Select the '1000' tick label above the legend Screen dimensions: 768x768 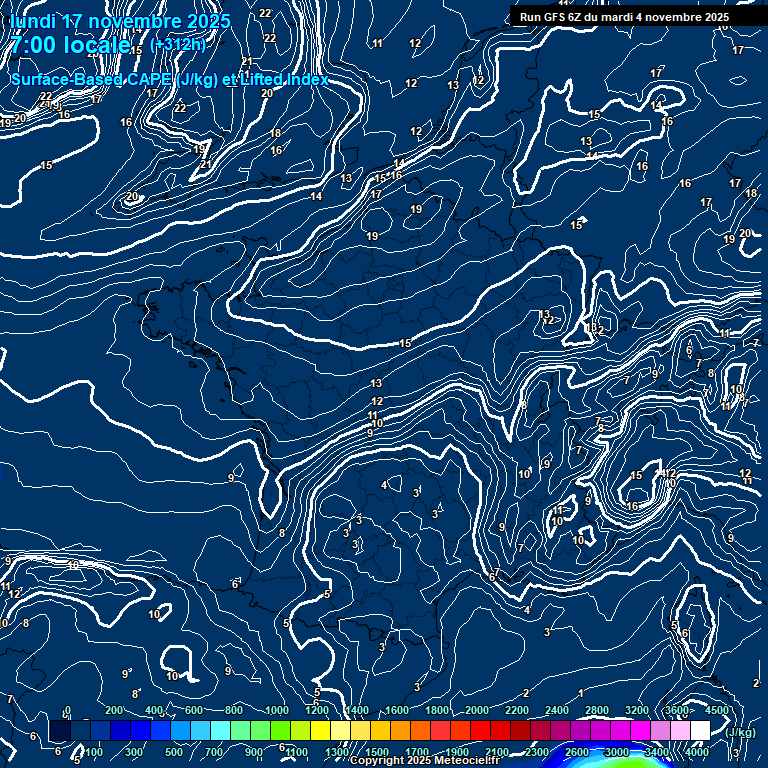click(277, 710)
